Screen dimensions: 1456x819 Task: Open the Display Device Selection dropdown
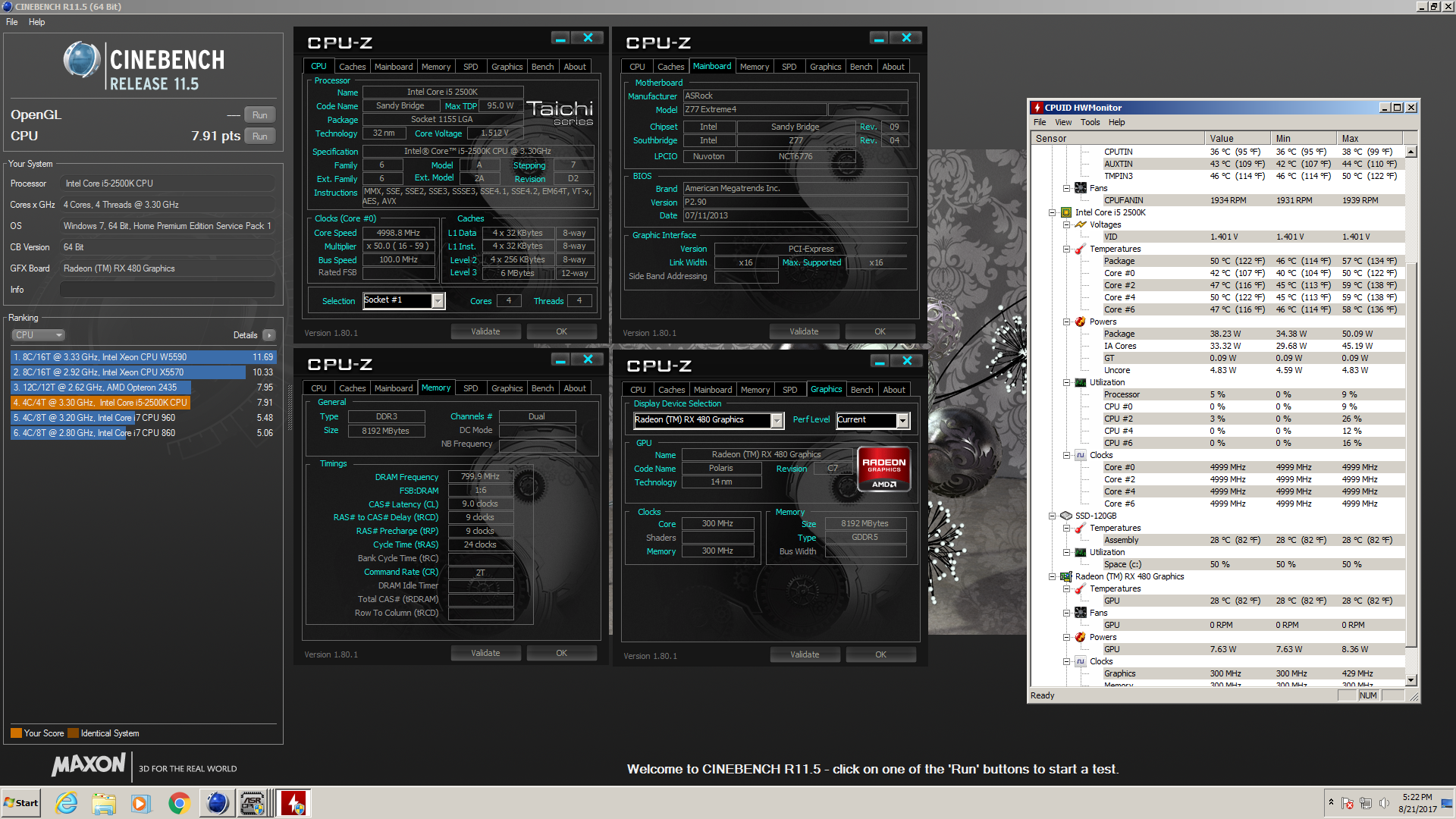(x=777, y=420)
